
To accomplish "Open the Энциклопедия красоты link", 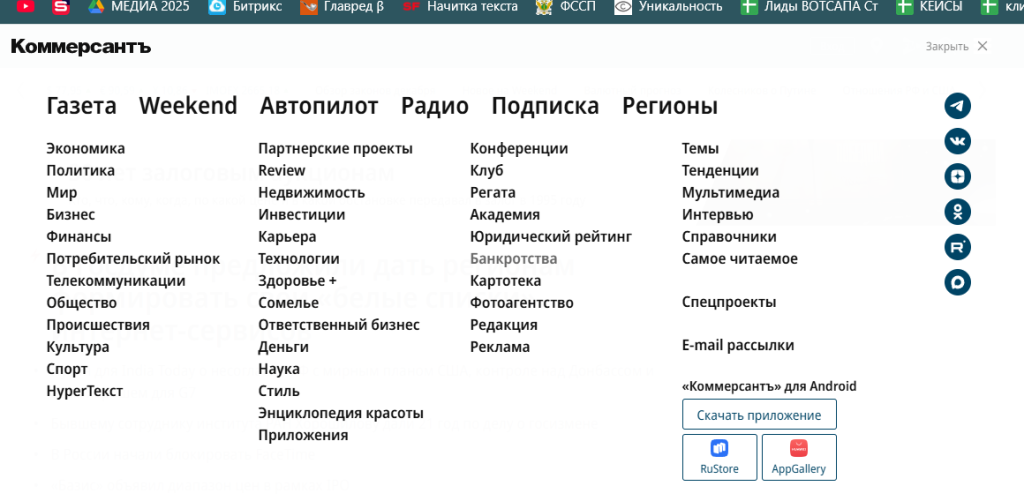I will pos(341,413).
